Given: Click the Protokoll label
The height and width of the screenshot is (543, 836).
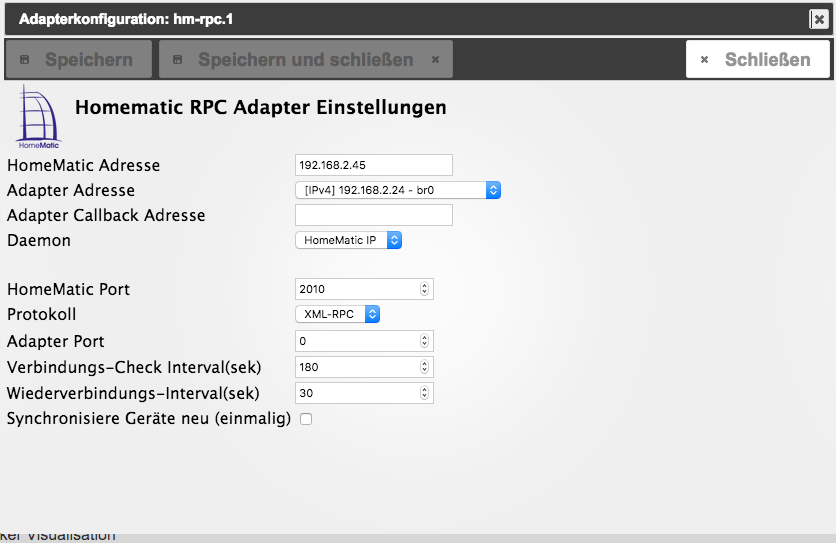Looking at the screenshot, I should [42, 314].
